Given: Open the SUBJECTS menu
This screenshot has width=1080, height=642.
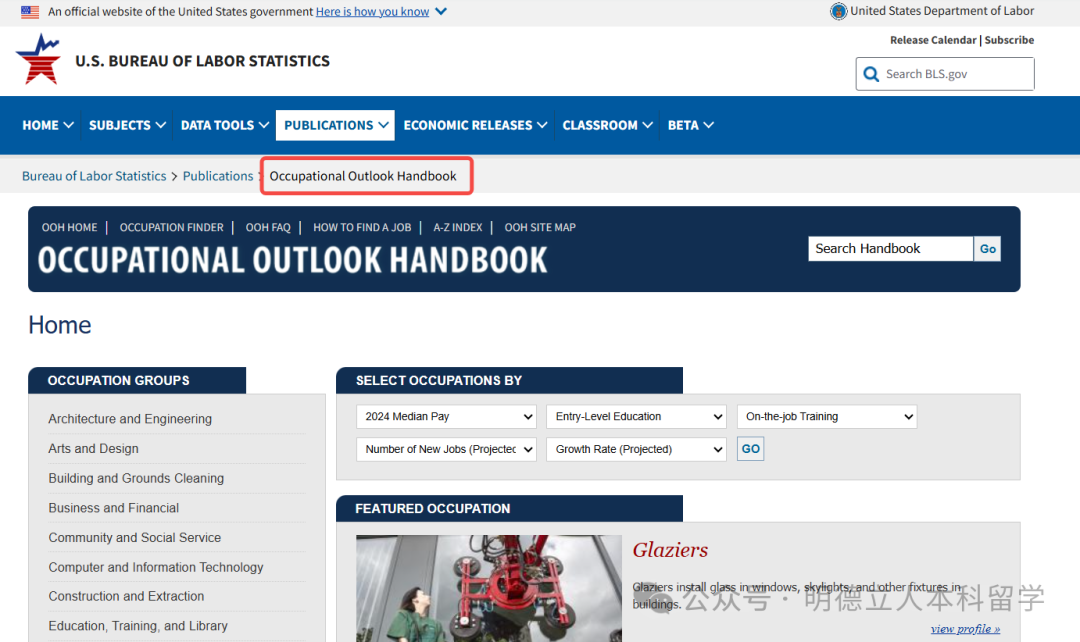Looking at the screenshot, I should tap(127, 125).
